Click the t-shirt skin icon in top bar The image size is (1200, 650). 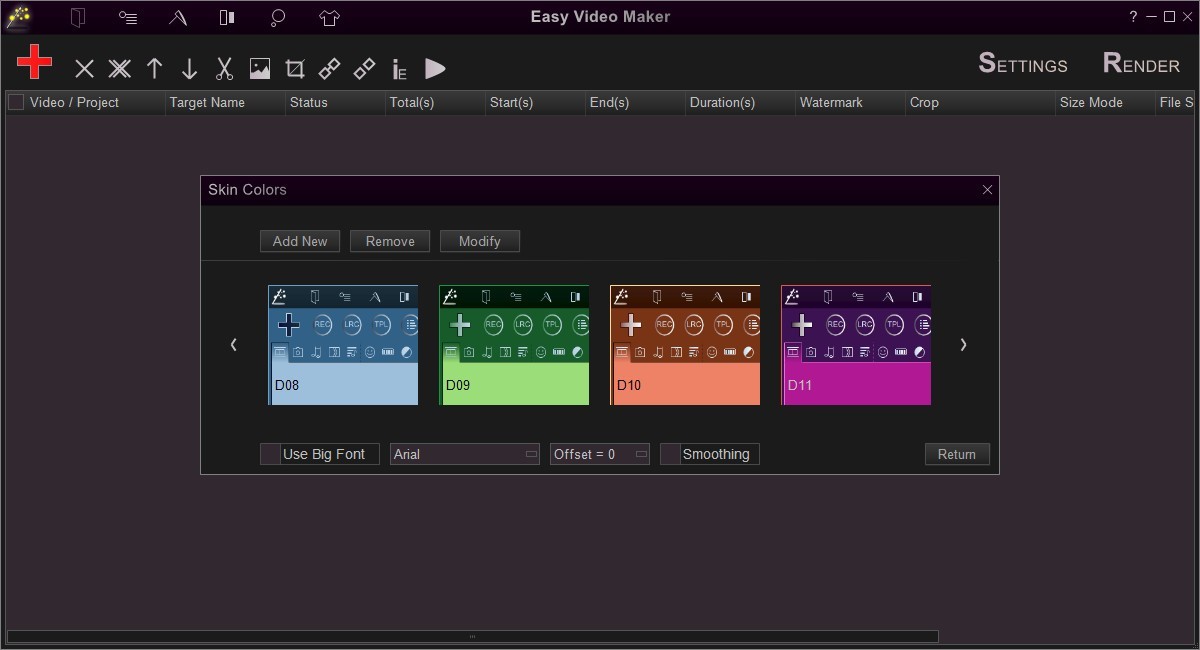328,17
